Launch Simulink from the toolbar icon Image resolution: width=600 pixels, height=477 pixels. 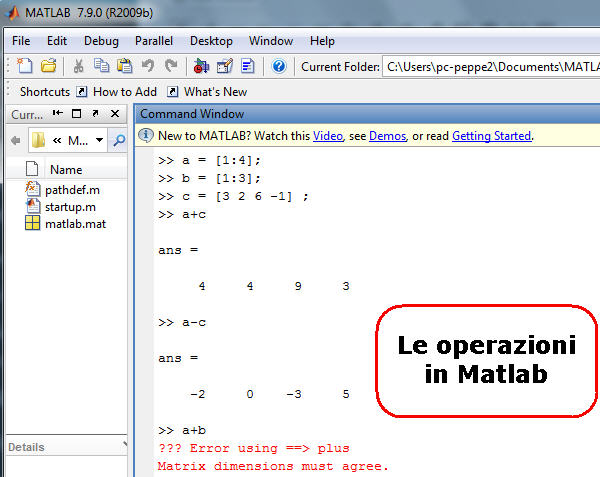tap(201, 66)
